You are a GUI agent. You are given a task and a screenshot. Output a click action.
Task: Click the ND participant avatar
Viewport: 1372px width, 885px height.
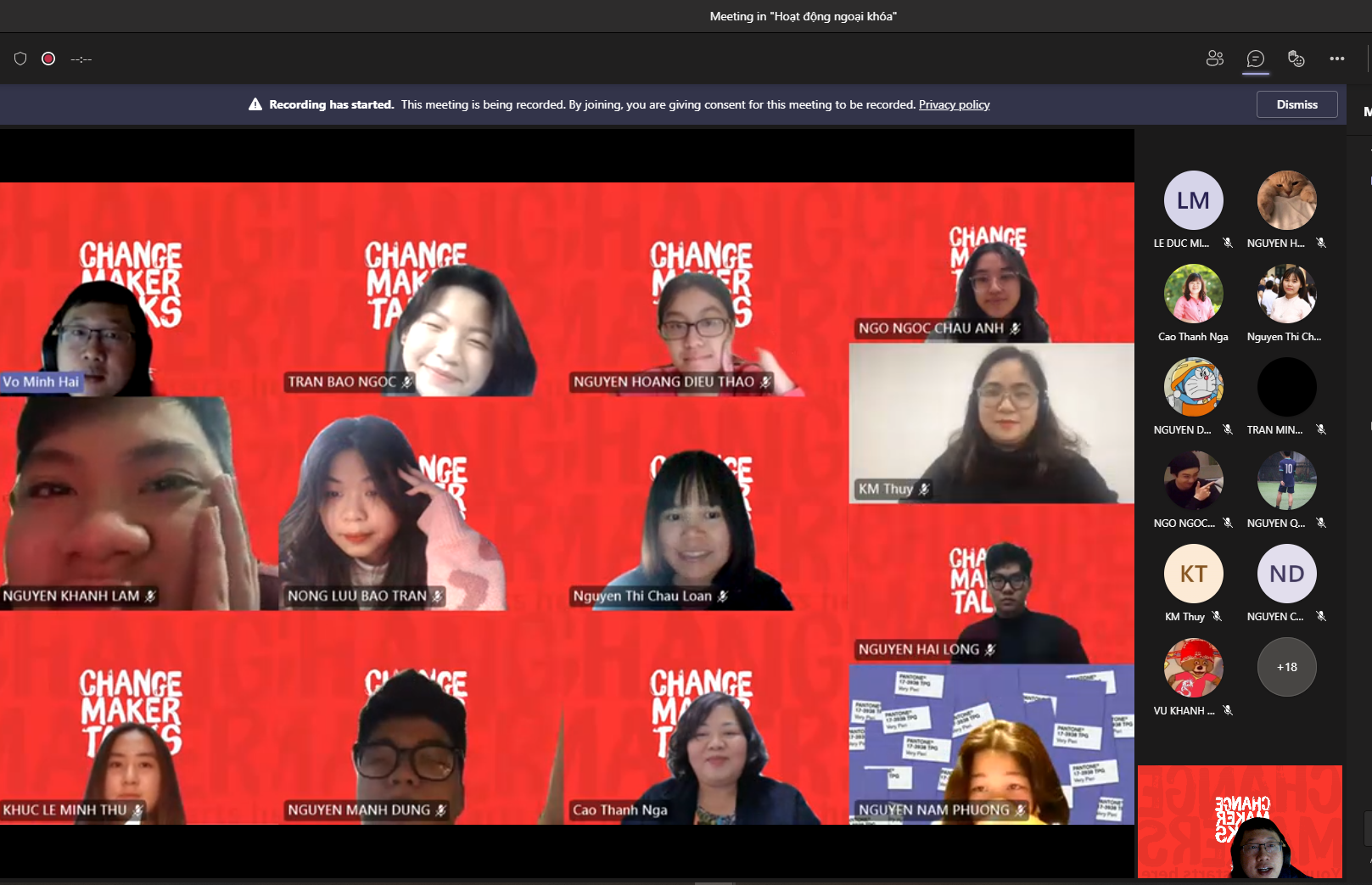click(x=1286, y=574)
